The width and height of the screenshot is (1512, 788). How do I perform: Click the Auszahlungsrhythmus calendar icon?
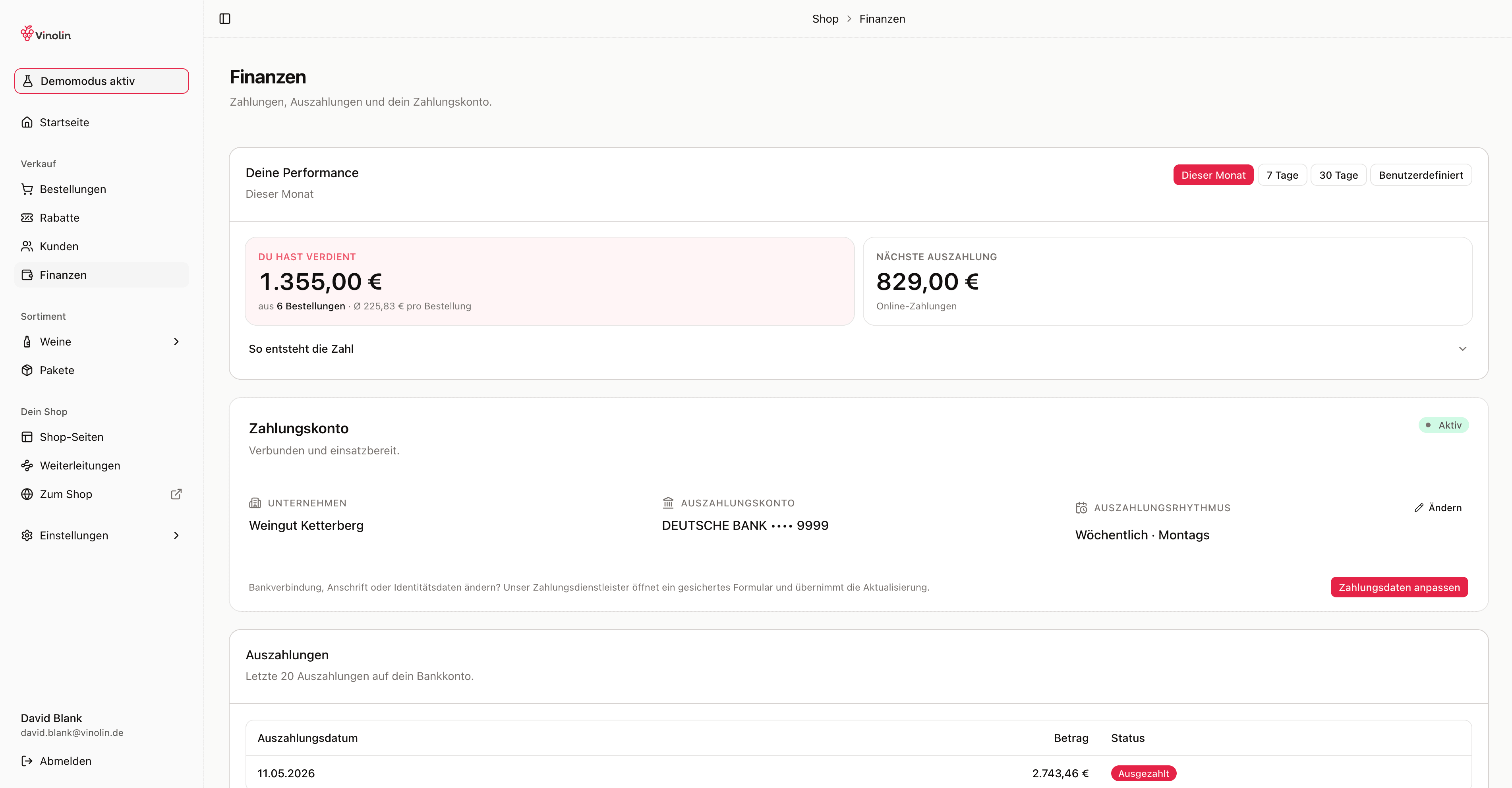pyautogui.click(x=1081, y=508)
